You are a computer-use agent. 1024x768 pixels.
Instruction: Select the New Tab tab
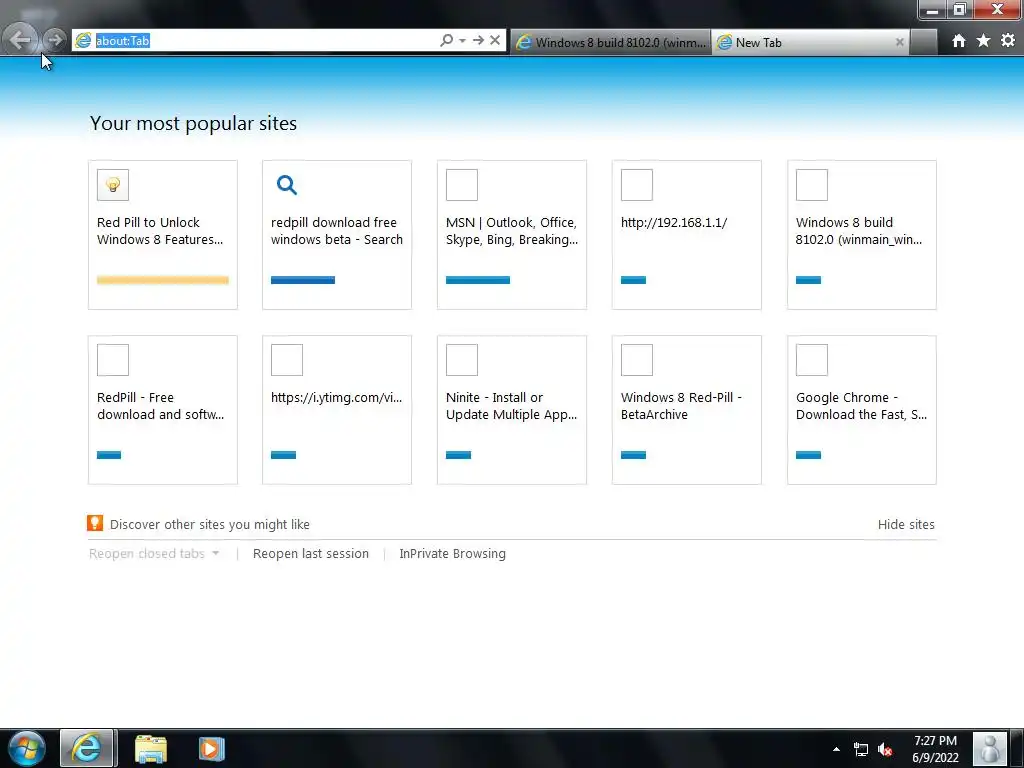(x=810, y=42)
